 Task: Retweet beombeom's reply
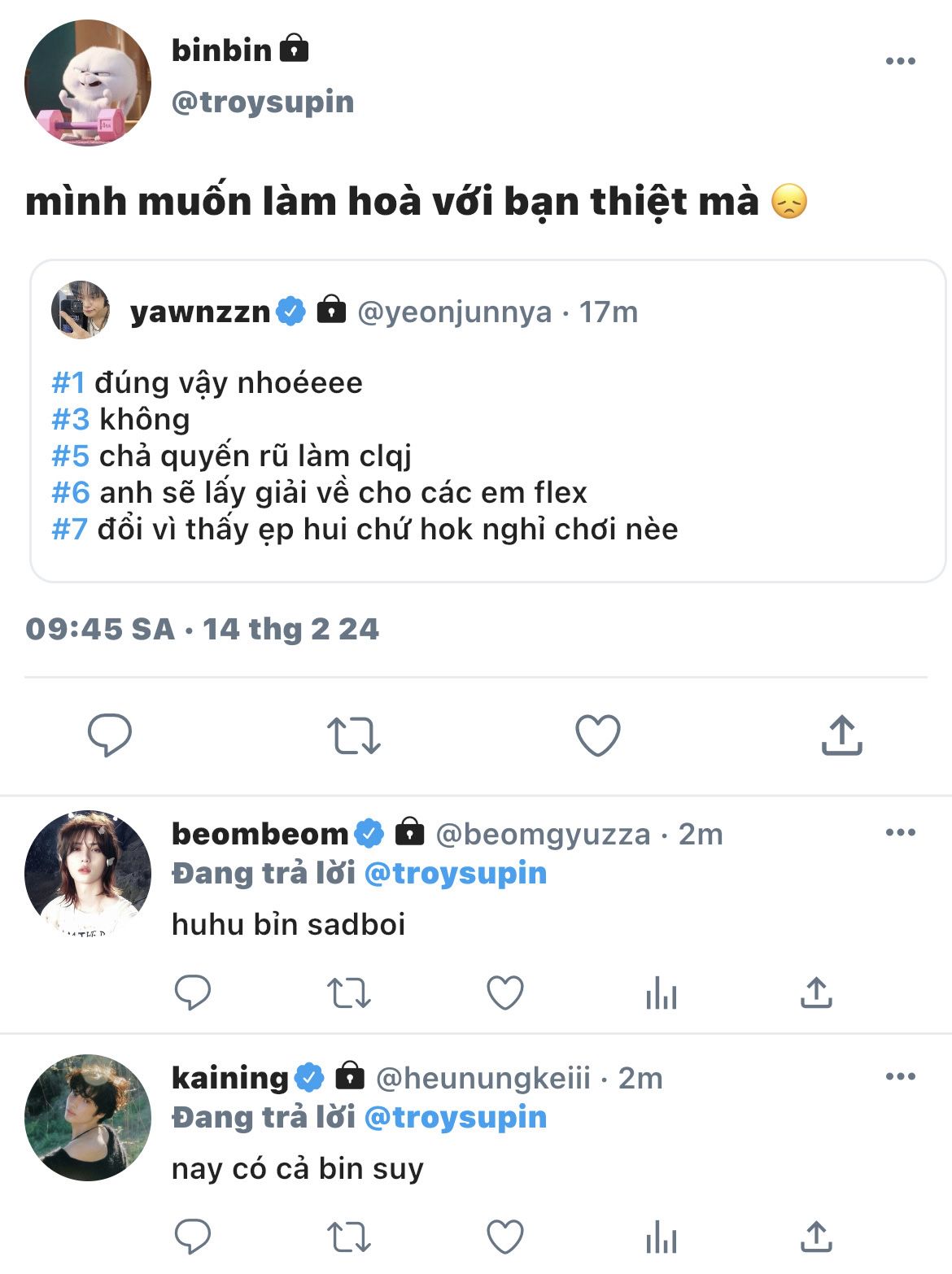coord(348,993)
